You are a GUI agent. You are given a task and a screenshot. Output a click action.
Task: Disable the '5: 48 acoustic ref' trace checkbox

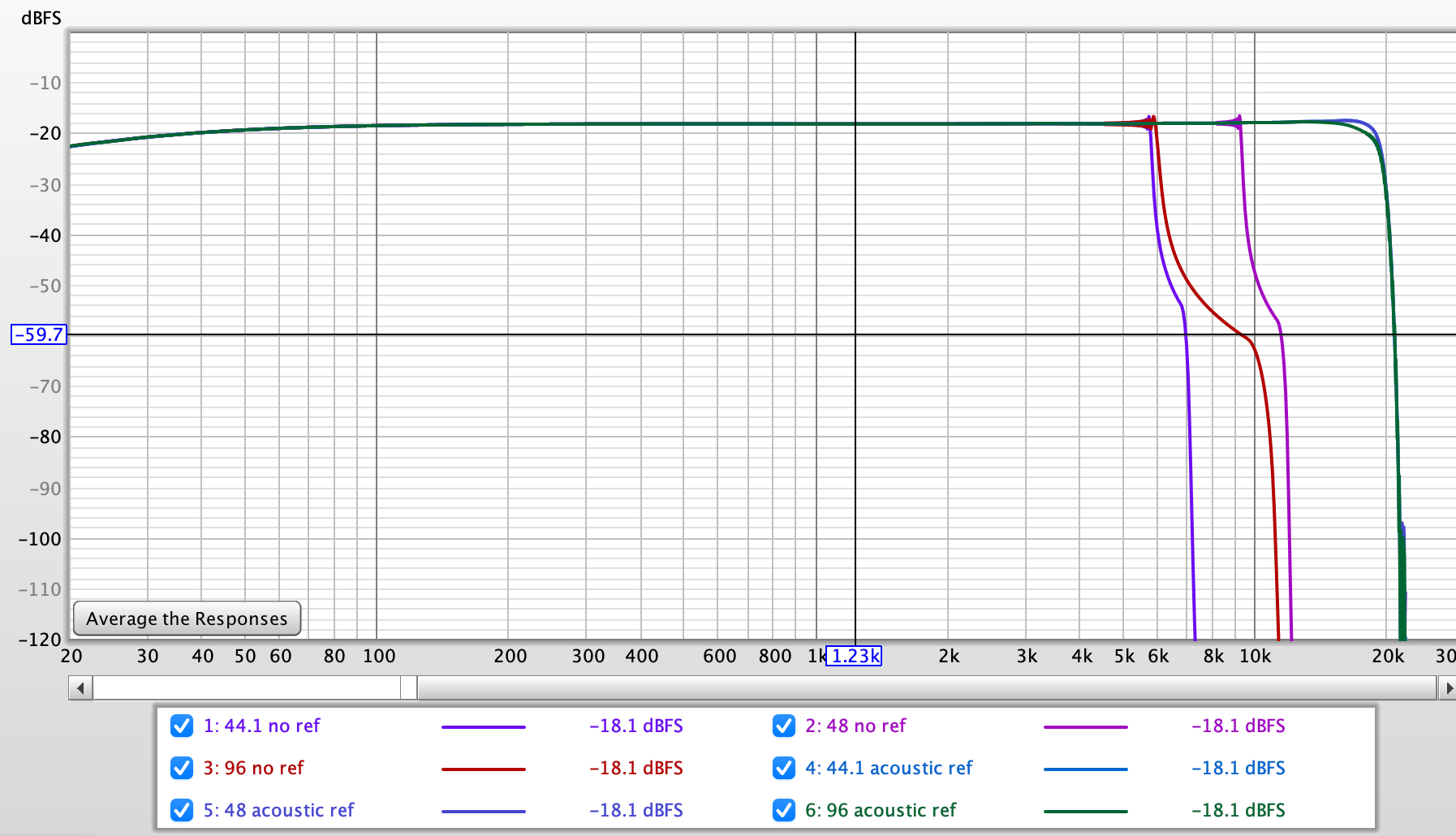point(182,810)
